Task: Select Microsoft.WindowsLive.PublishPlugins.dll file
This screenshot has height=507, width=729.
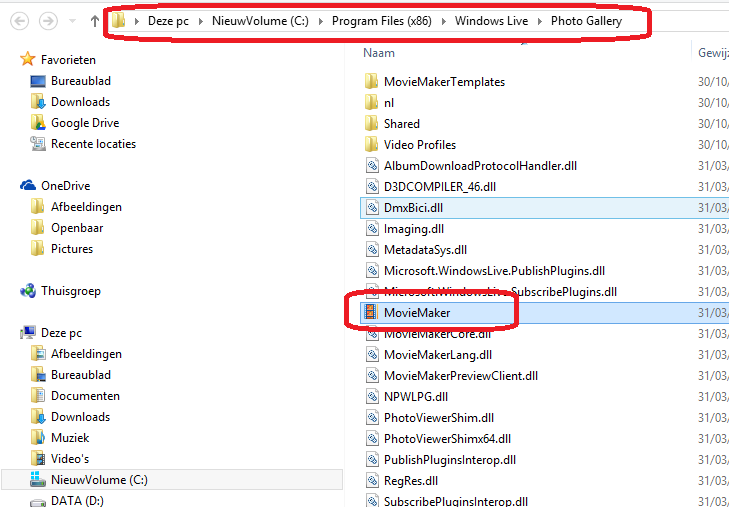Action: pyautogui.click(x=494, y=270)
